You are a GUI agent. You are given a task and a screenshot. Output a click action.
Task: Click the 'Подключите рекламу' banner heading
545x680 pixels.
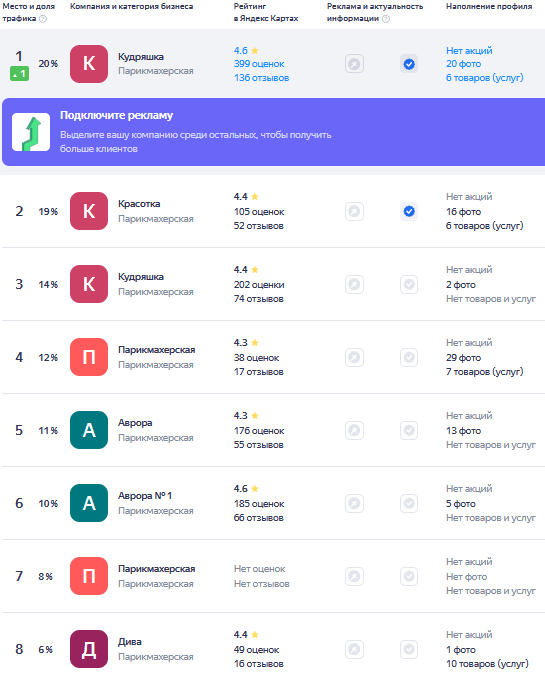click(x=116, y=115)
